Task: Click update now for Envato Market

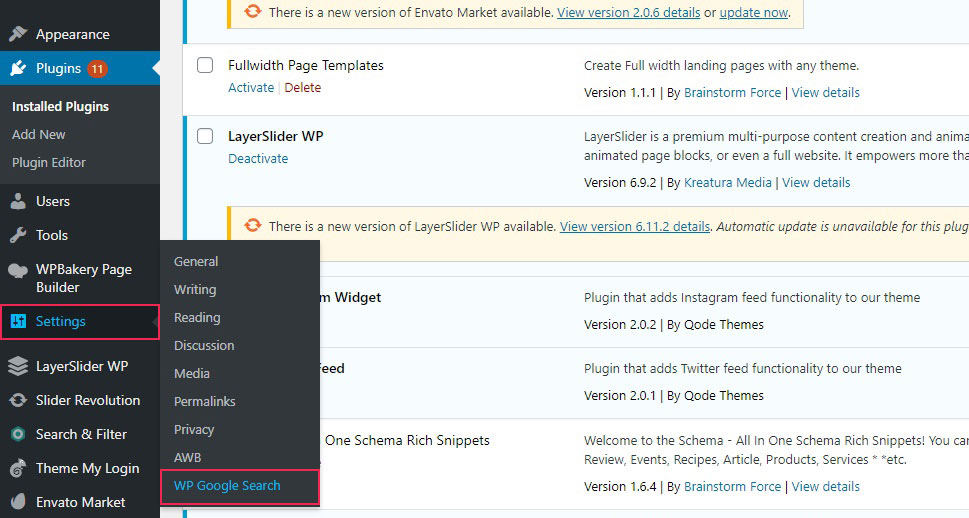Action: (x=753, y=12)
